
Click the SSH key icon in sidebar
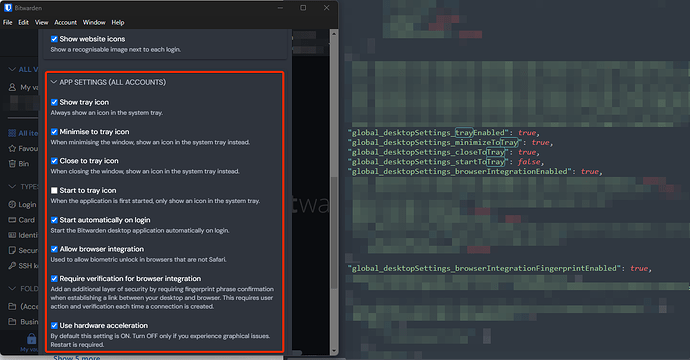[x=12, y=266]
